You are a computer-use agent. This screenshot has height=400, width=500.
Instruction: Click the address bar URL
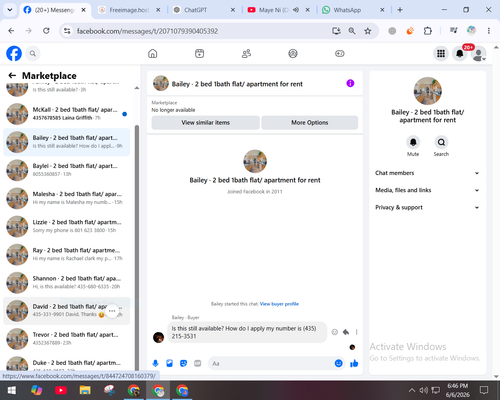(147, 31)
